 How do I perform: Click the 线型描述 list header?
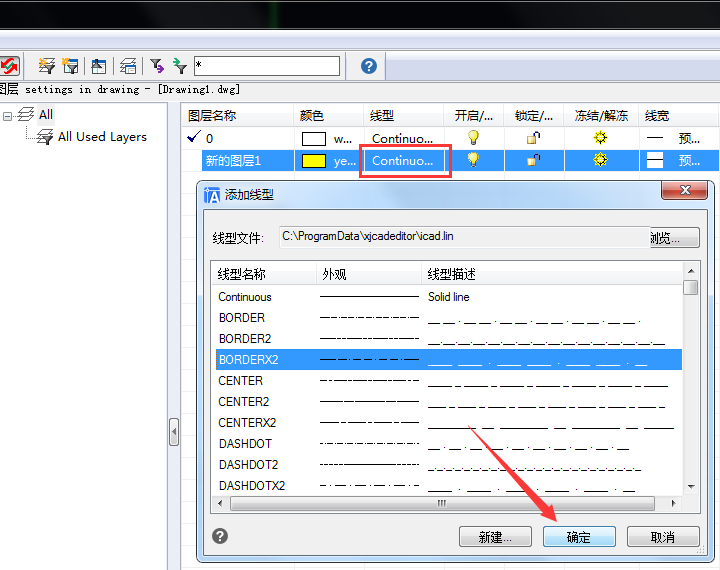pos(552,274)
